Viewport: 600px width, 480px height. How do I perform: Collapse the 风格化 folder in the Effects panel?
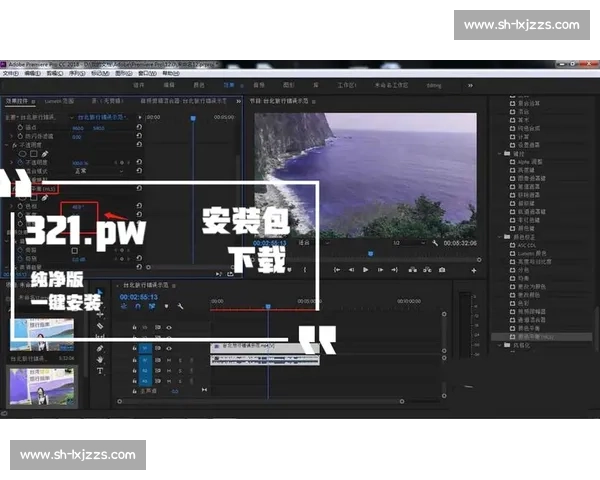[x=499, y=345]
